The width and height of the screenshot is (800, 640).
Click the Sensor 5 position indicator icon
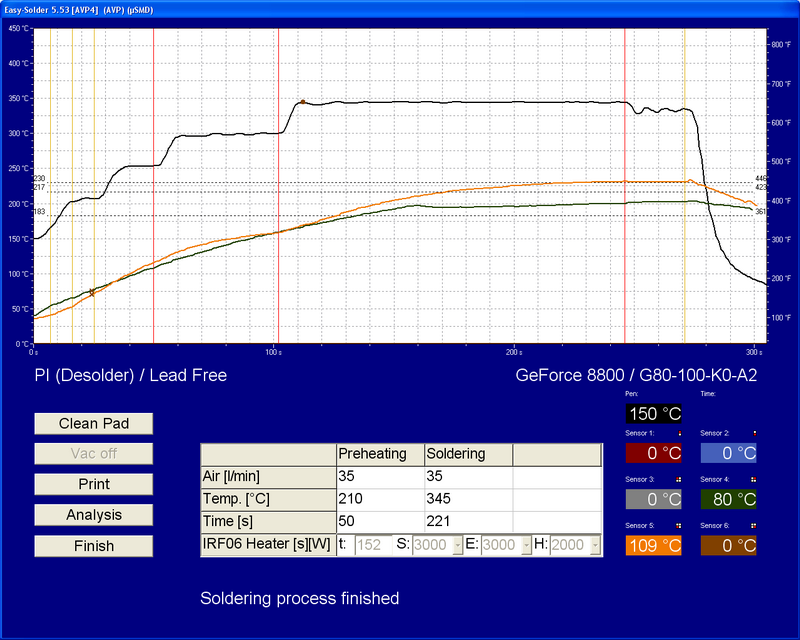pos(679,526)
